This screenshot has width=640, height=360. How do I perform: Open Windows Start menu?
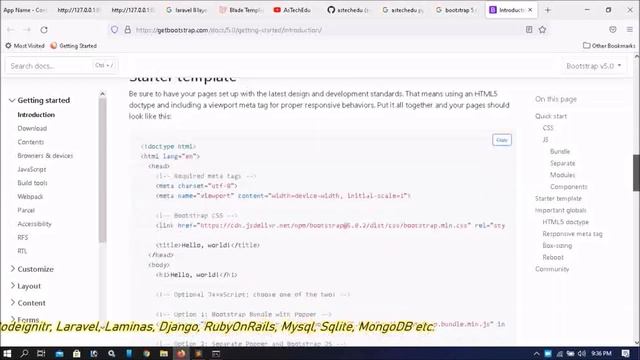click(x=7, y=353)
